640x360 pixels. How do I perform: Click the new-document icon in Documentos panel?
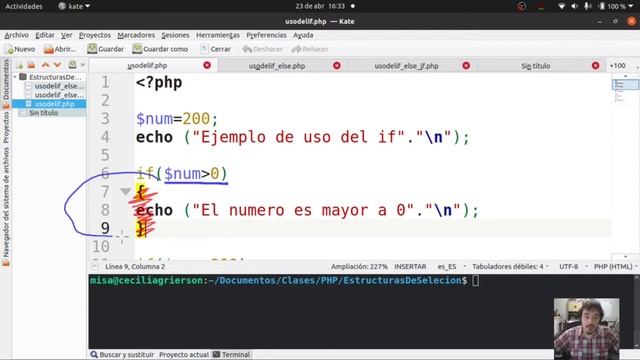pos(19,65)
